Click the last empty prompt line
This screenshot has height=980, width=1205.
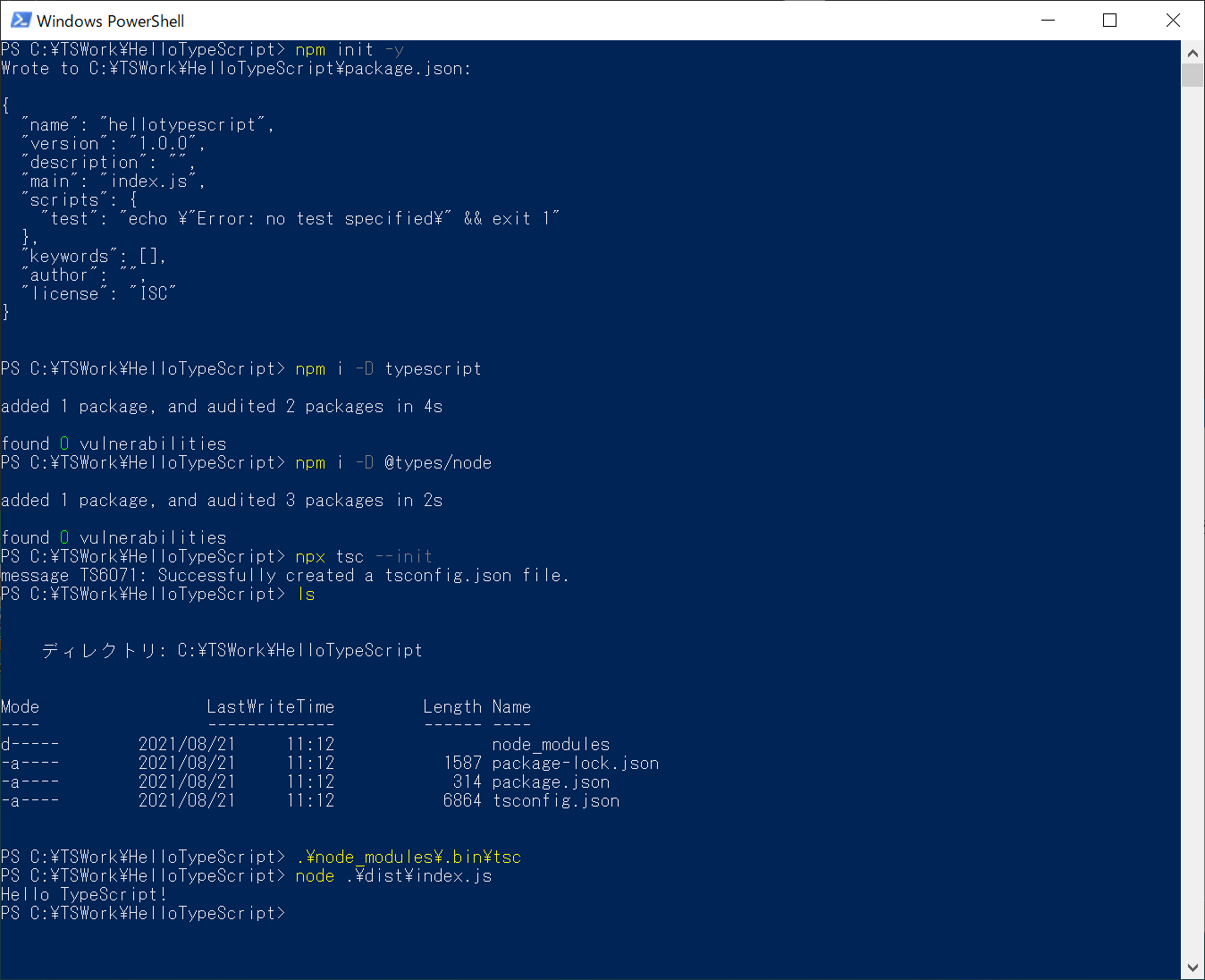pyautogui.click(x=143, y=914)
